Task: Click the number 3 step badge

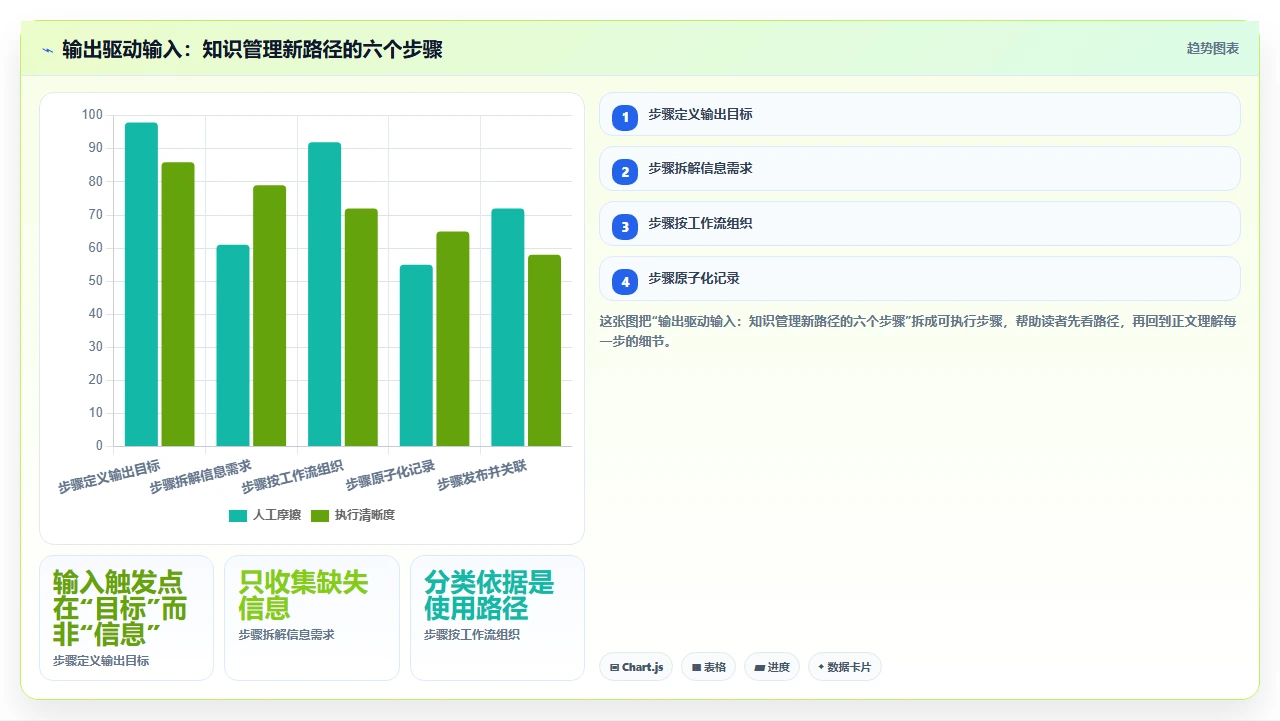Action: click(x=625, y=227)
